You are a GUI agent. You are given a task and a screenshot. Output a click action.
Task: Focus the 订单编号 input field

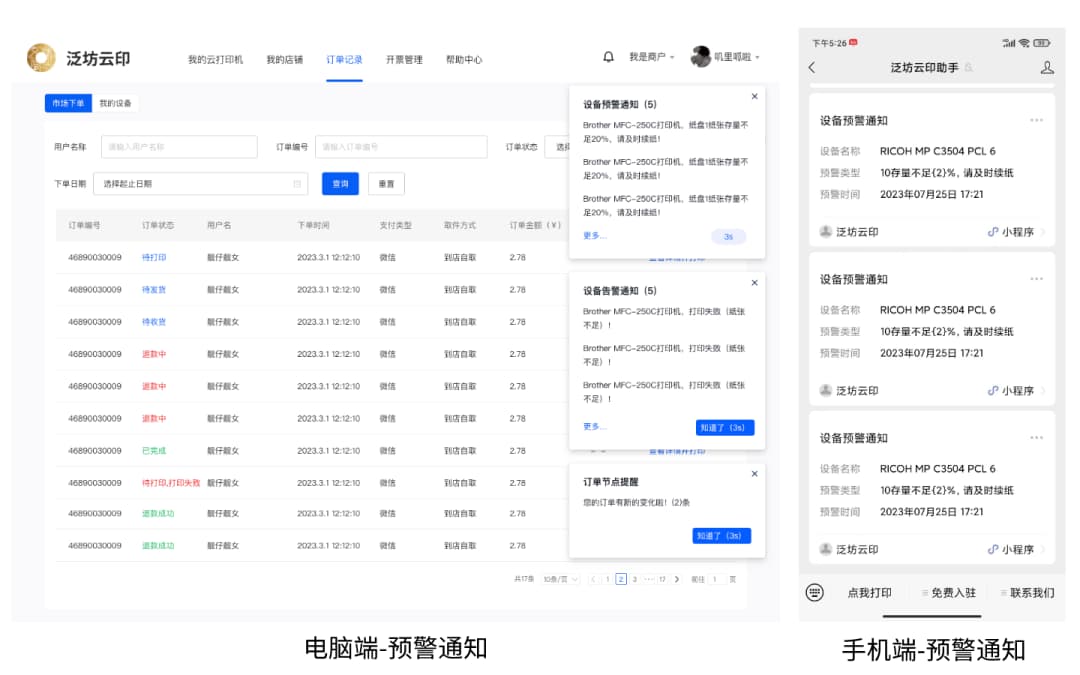(401, 147)
